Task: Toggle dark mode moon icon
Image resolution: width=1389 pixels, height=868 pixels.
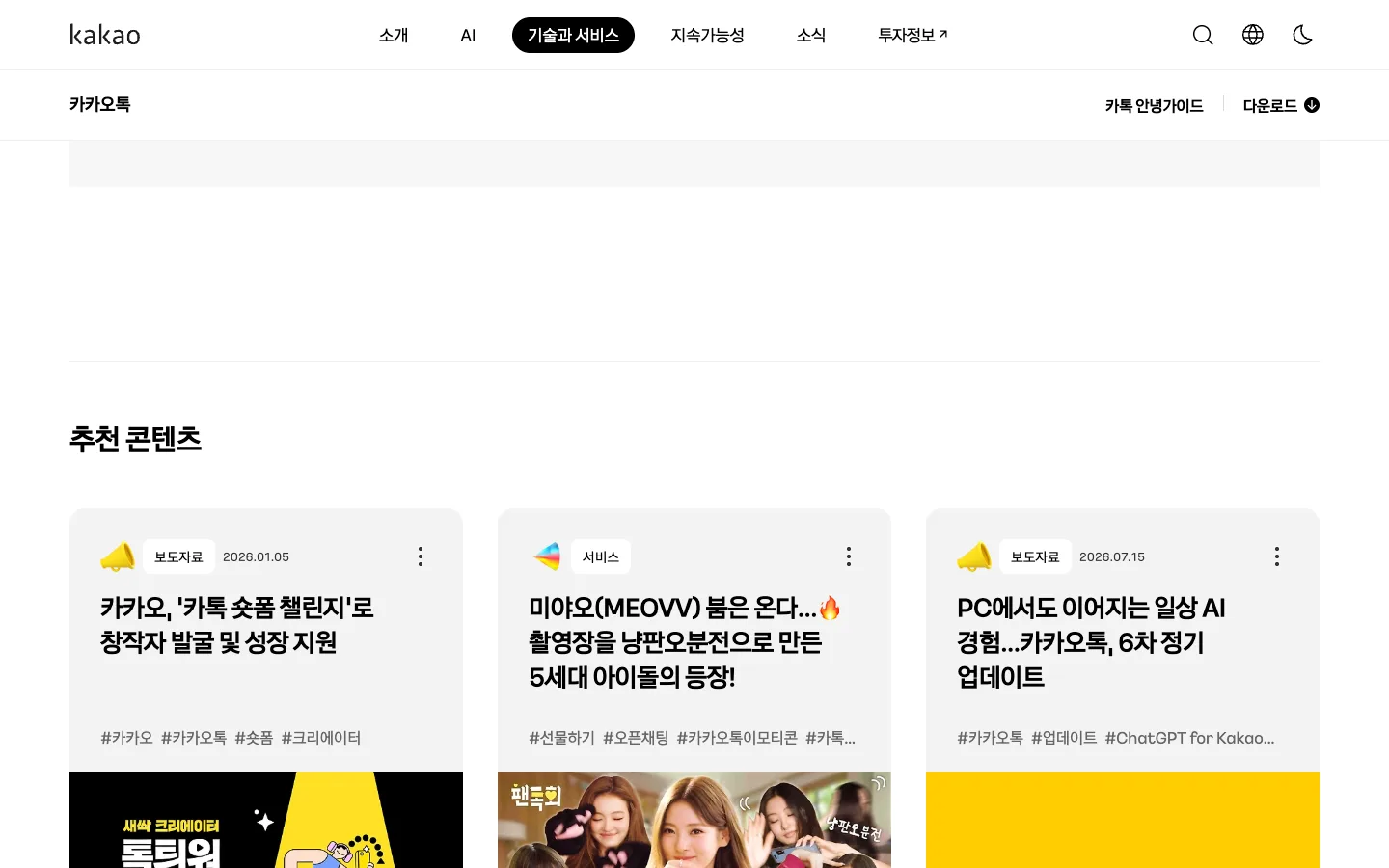Action: (1303, 35)
